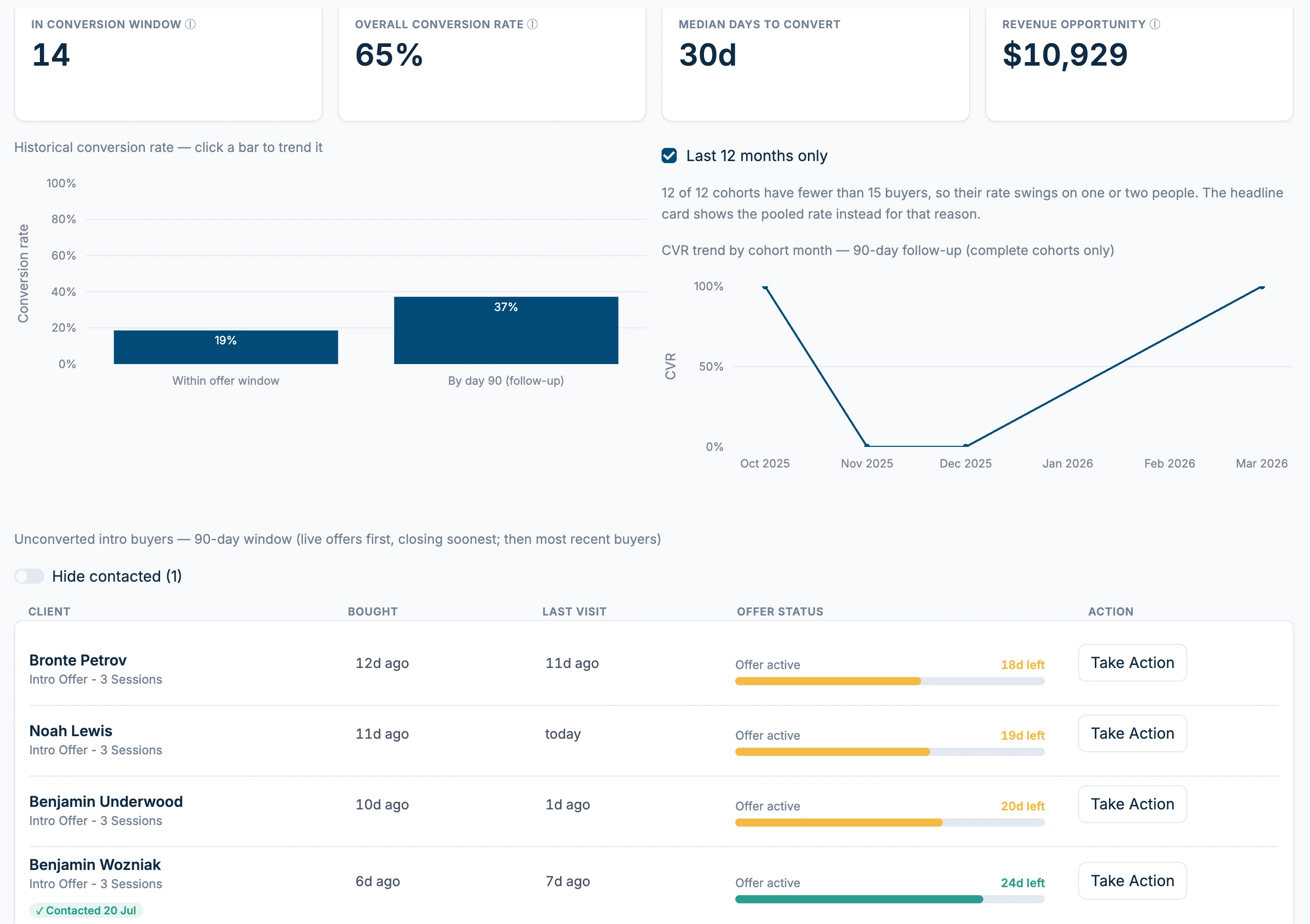Click the 19d left label
Image resolution: width=1310 pixels, height=924 pixels.
click(x=1023, y=736)
